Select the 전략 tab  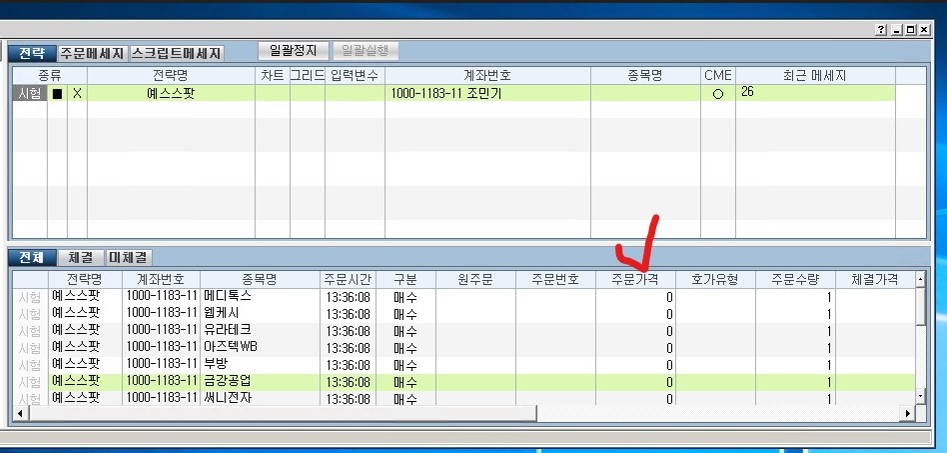[31, 53]
